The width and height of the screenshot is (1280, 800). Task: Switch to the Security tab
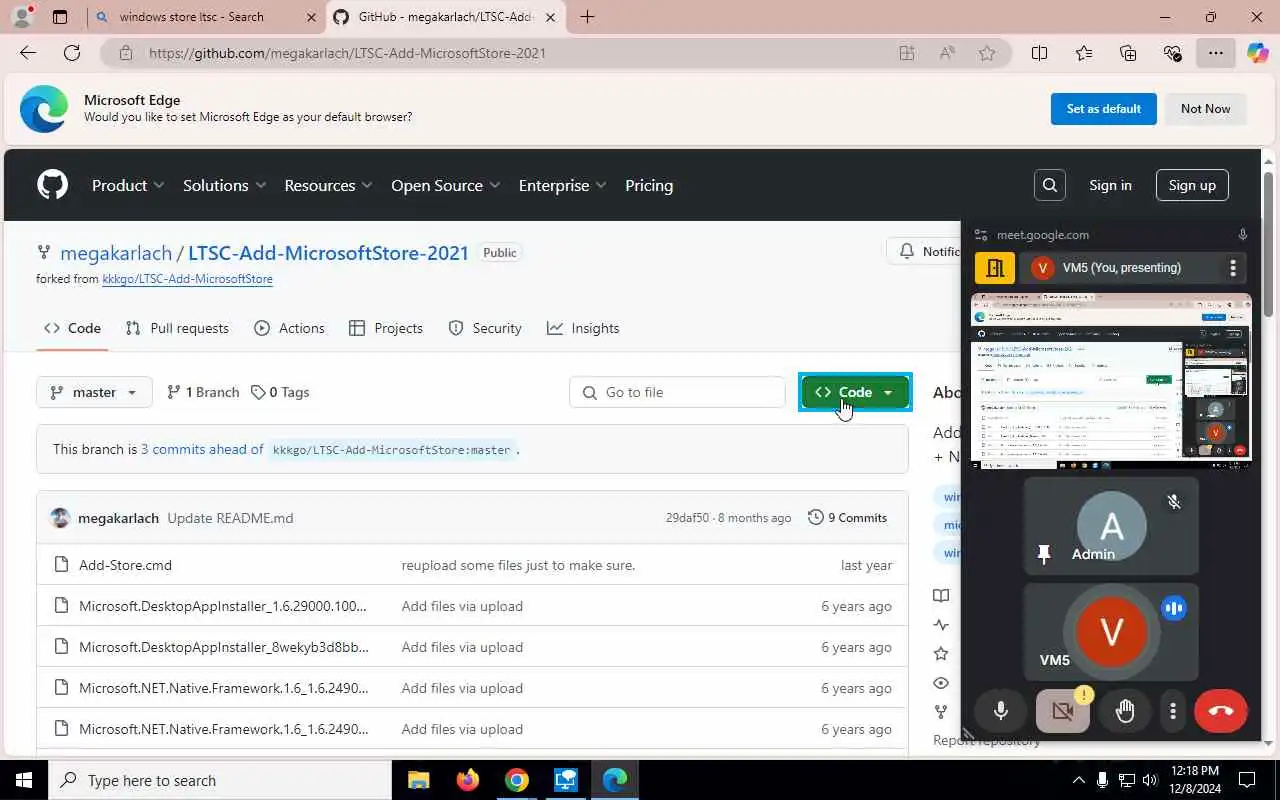pos(485,328)
